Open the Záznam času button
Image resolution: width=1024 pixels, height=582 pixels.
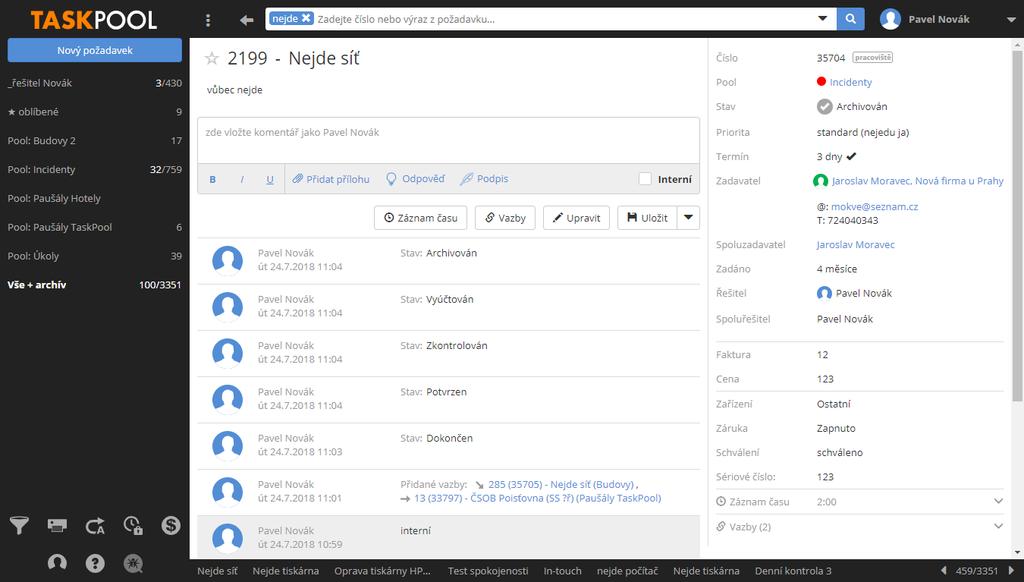tap(421, 218)
